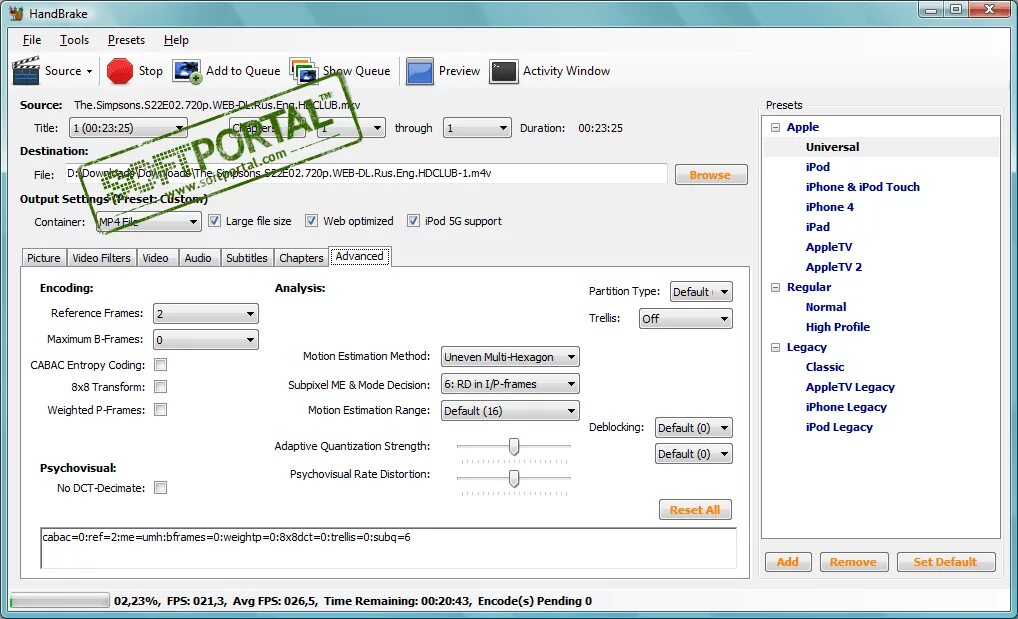Select the AppleTV Legacy preset
The width and height of the screenshot is (1018, 619).
coord(850,387)
